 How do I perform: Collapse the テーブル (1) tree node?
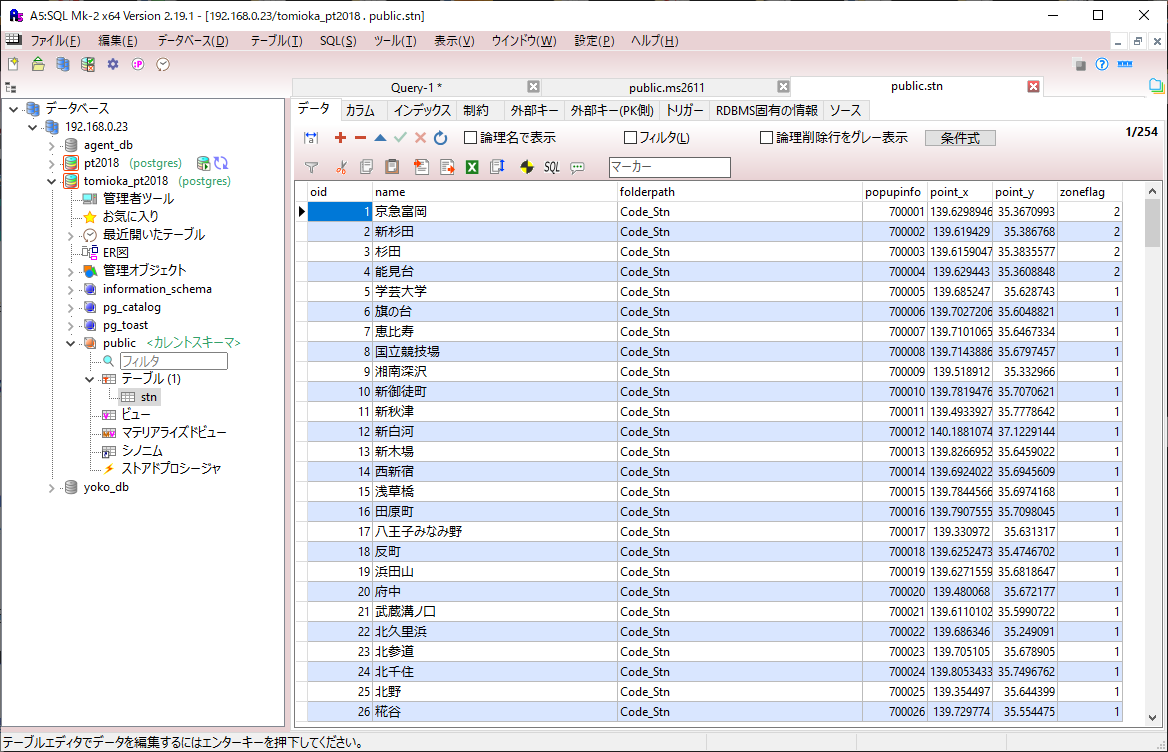click(x=89, y=380)
